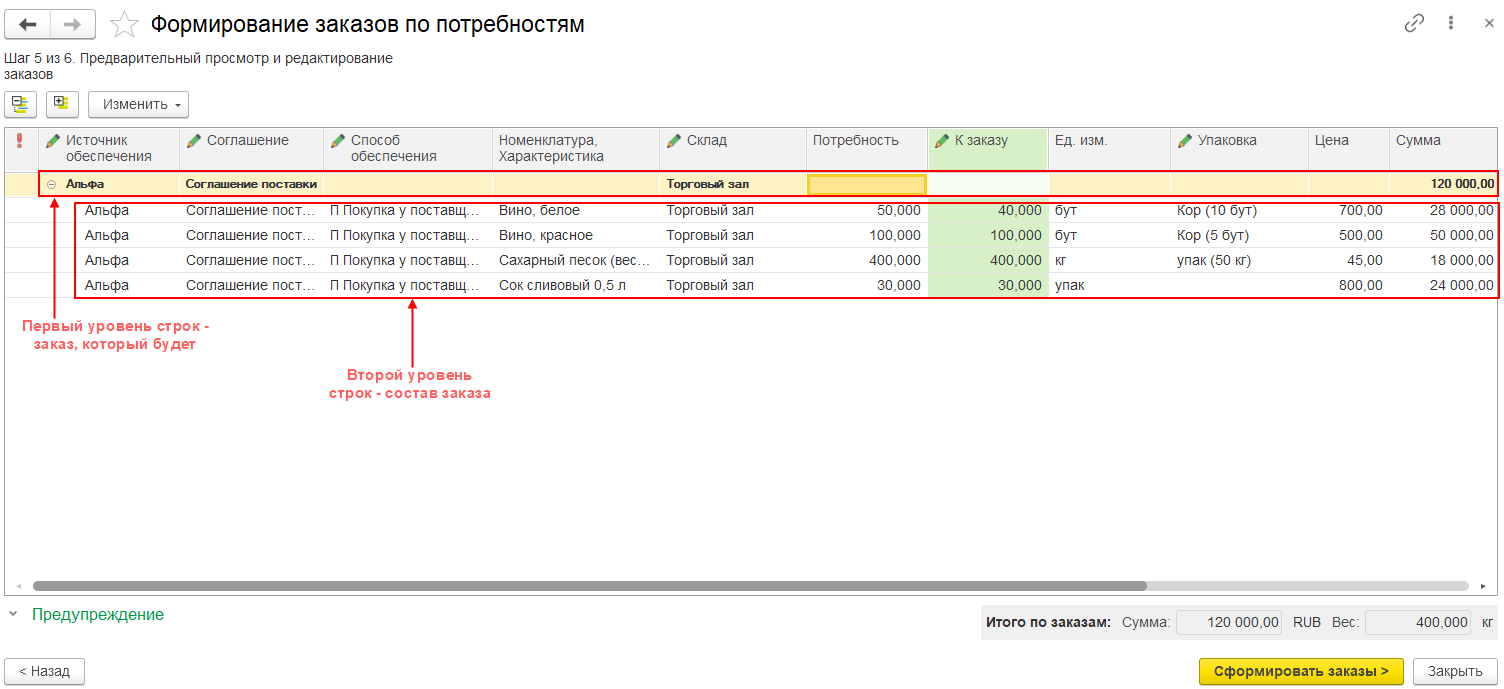Click the 120 000,00 total in the Альфа group row
This screenshot has height=689, width=1504.
click(1444, 184)
